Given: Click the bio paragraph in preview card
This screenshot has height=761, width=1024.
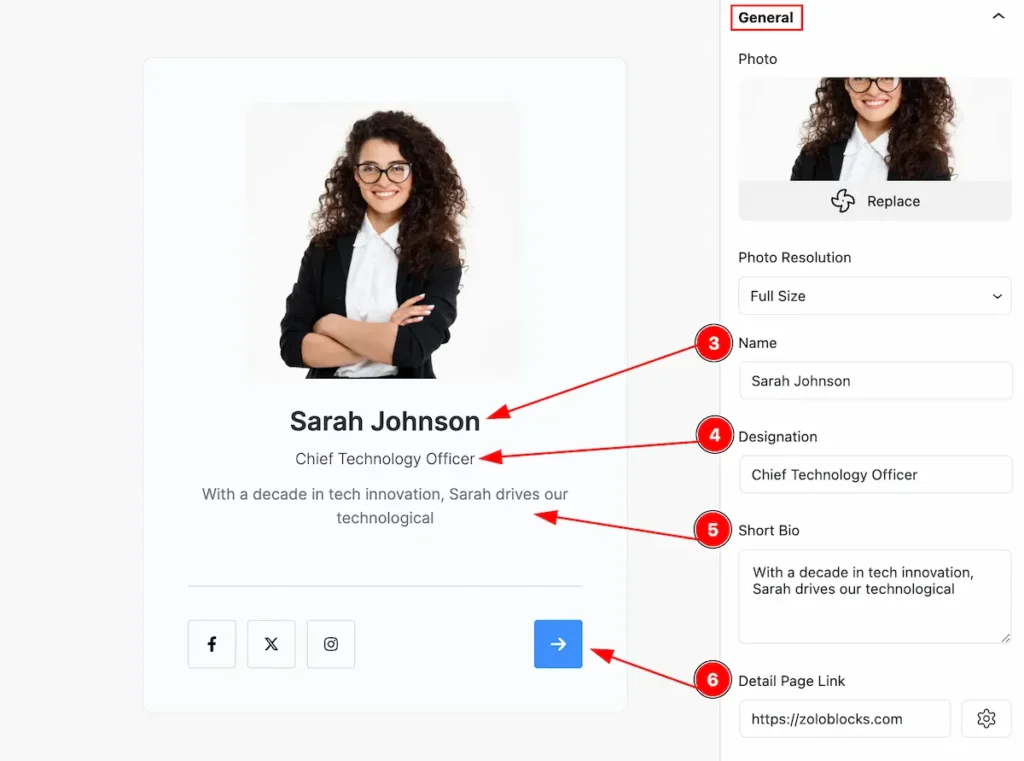Looking at the screenshot, I should point(385,506).
